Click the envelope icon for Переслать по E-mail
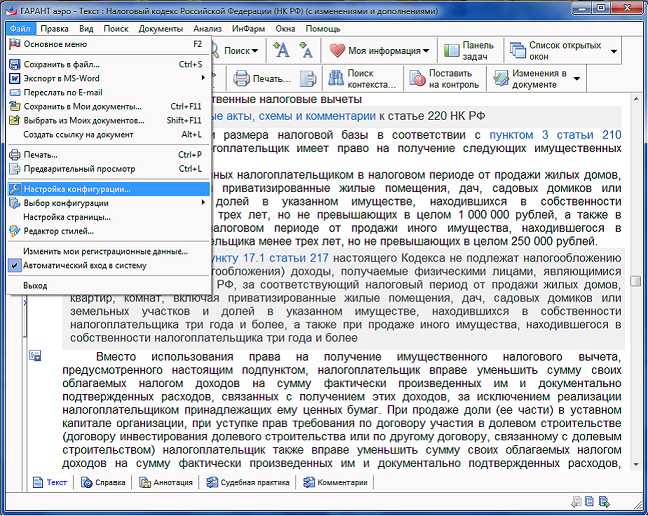The width and height of the screenshot is (648, 516). tap(14, 92)
